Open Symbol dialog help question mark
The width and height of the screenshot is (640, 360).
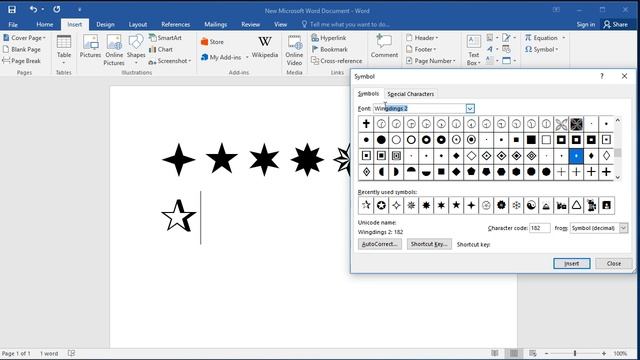tap(602, 76)
